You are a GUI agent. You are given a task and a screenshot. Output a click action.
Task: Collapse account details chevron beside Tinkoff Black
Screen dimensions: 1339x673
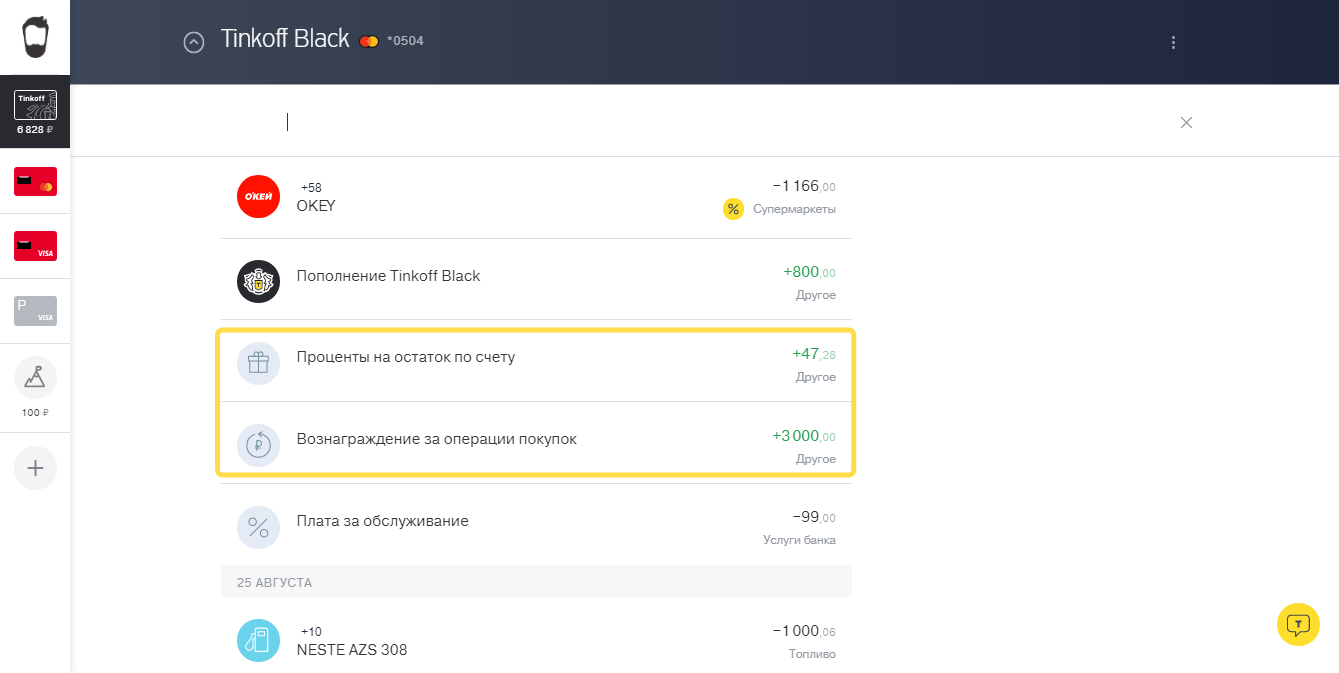pyautogui.click(x=194, y=42)
